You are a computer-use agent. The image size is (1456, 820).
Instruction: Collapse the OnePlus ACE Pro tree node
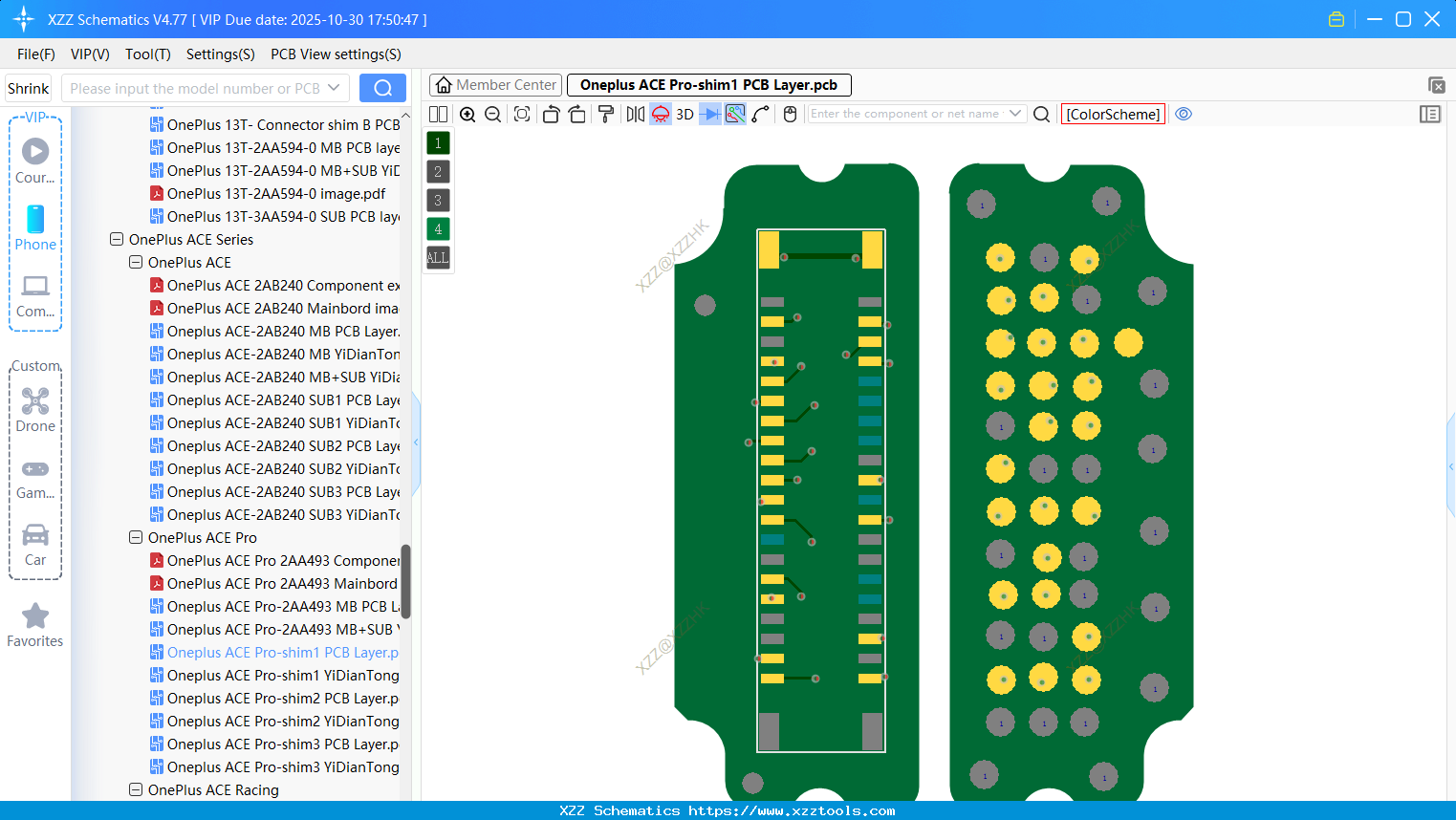tap(136, 538)
